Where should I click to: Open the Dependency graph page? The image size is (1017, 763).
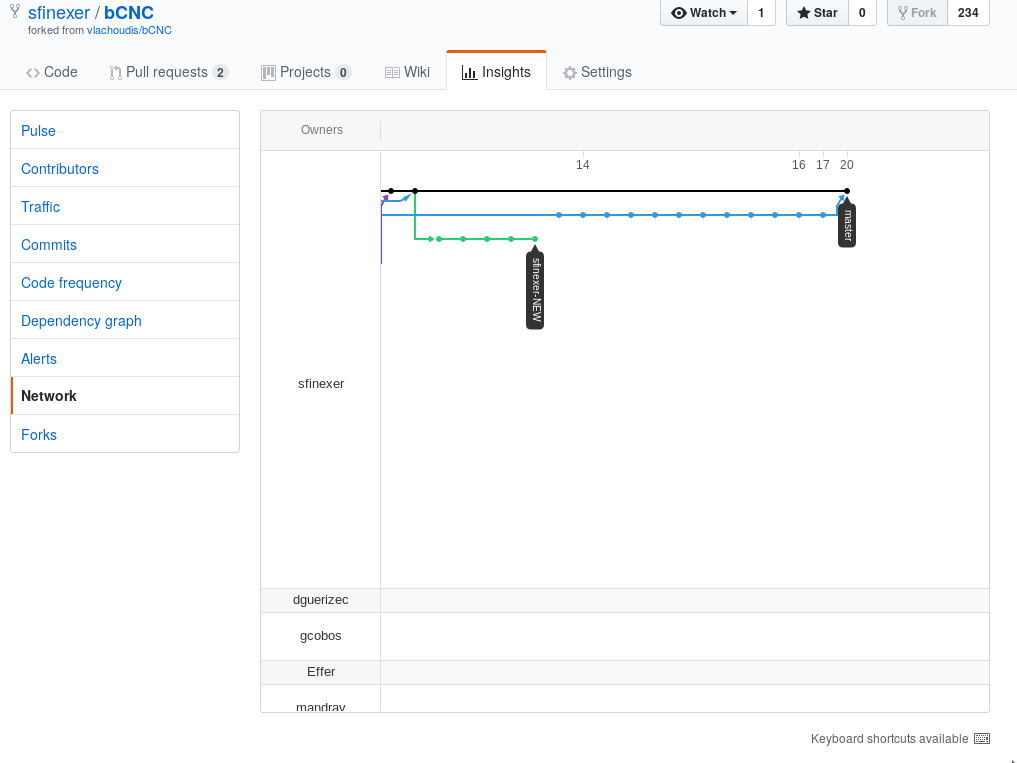[80, 320]
